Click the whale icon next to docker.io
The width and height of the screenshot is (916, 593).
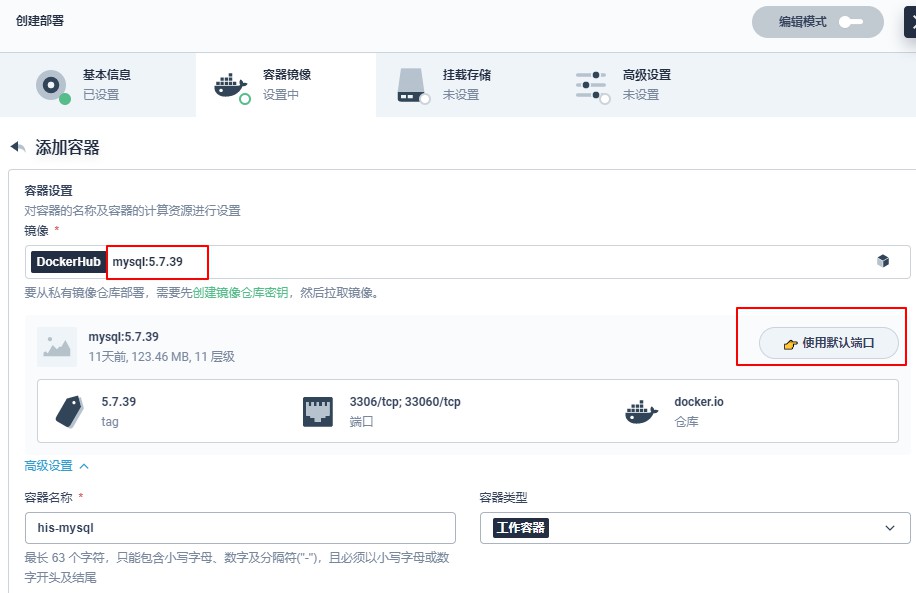tap(641, 411)
